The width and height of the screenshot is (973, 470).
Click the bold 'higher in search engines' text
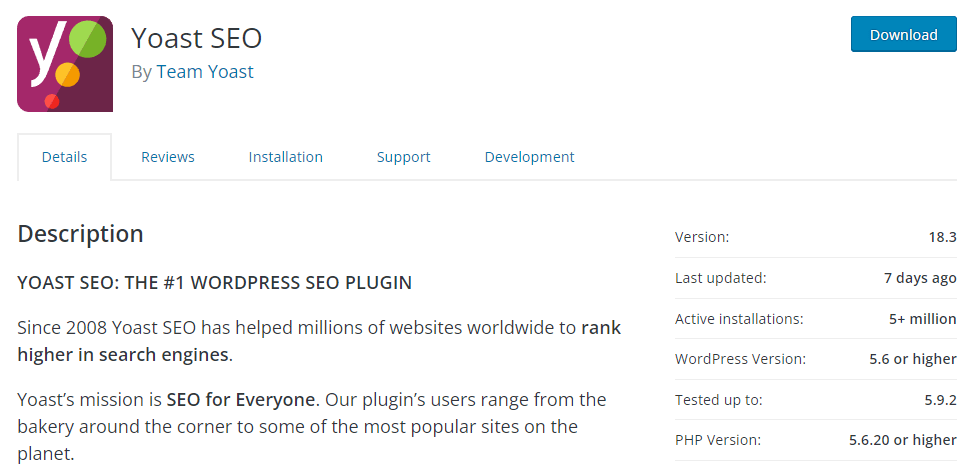click(123, 355)
